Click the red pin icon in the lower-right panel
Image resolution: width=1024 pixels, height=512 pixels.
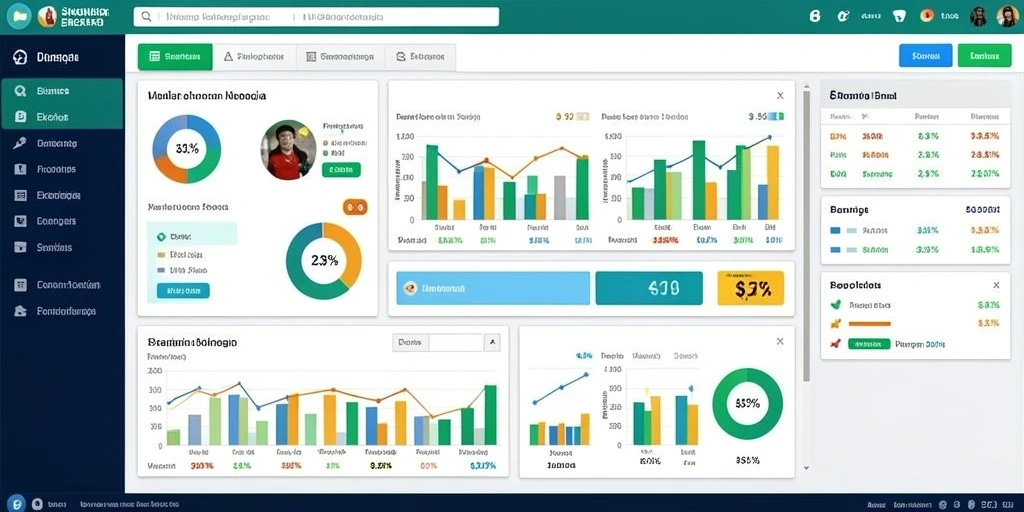[834, 344]
